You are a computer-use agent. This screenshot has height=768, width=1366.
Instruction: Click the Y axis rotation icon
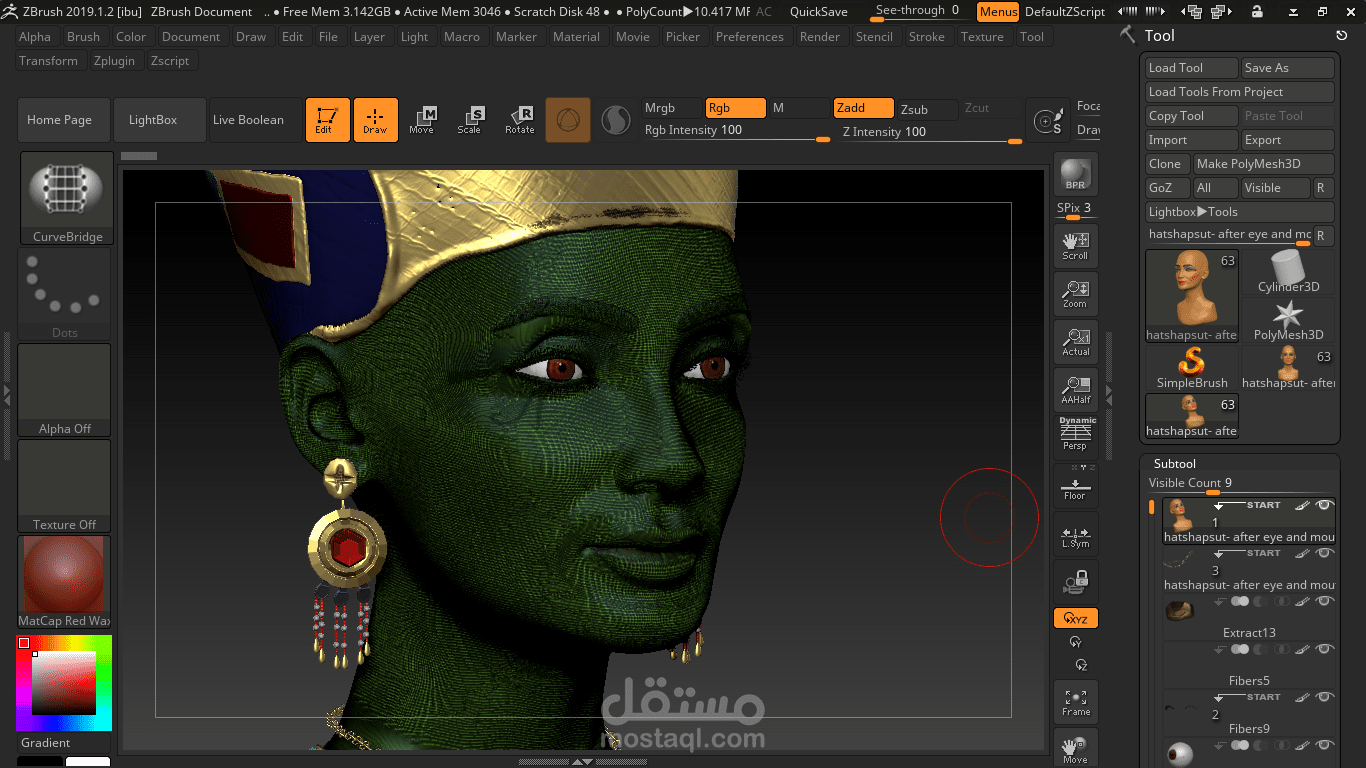[x=1075, y=642]
